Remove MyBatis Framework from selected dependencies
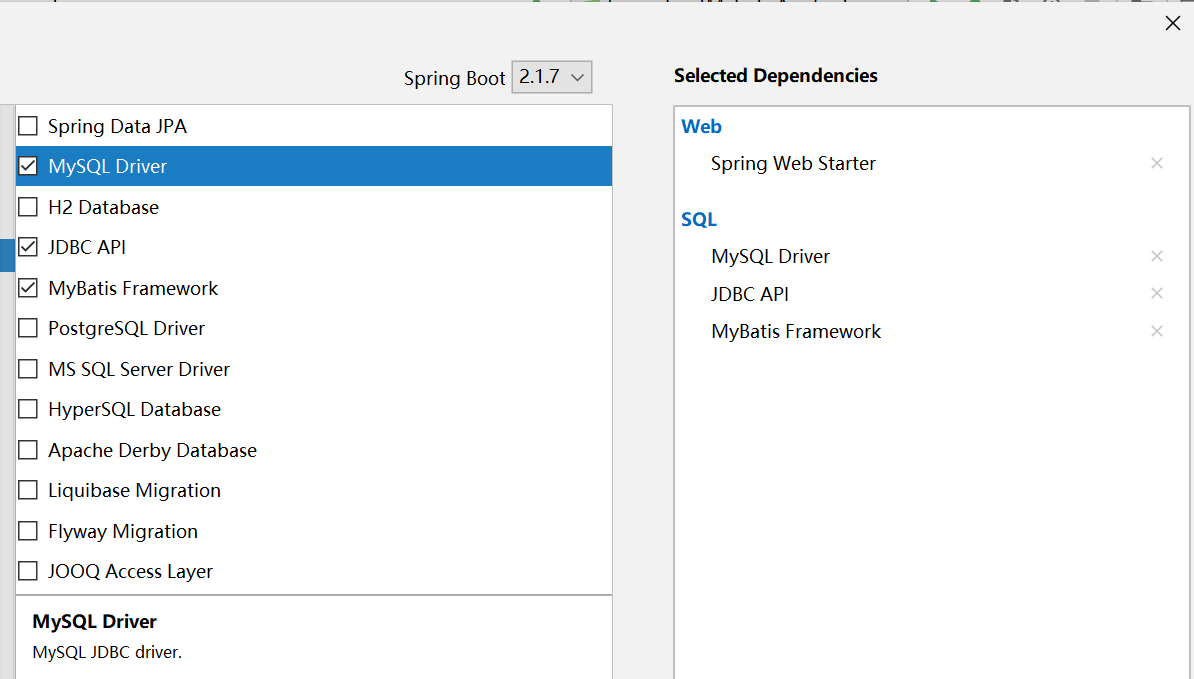 [1157, 331]
